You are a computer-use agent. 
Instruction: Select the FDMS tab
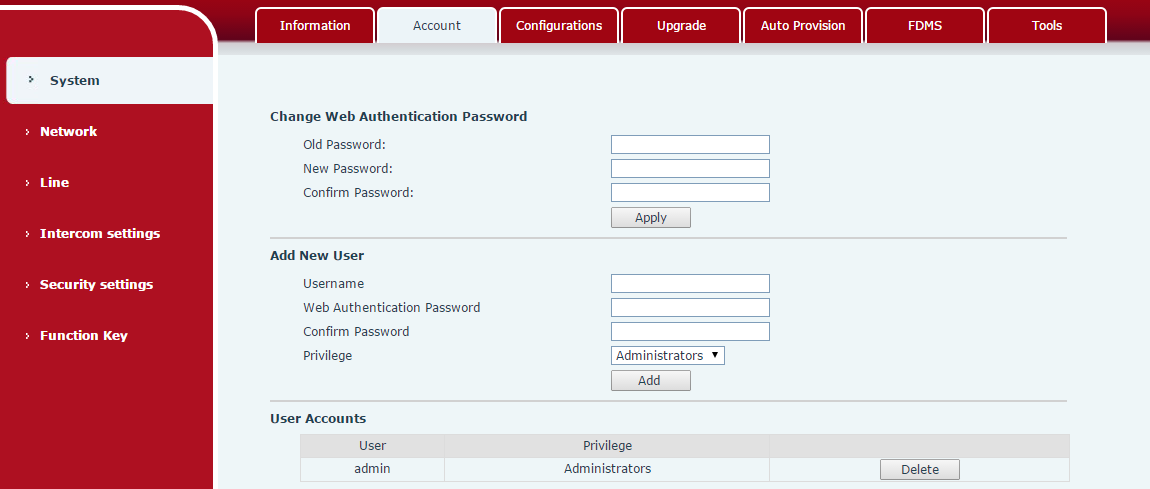(x=925, y=26)
